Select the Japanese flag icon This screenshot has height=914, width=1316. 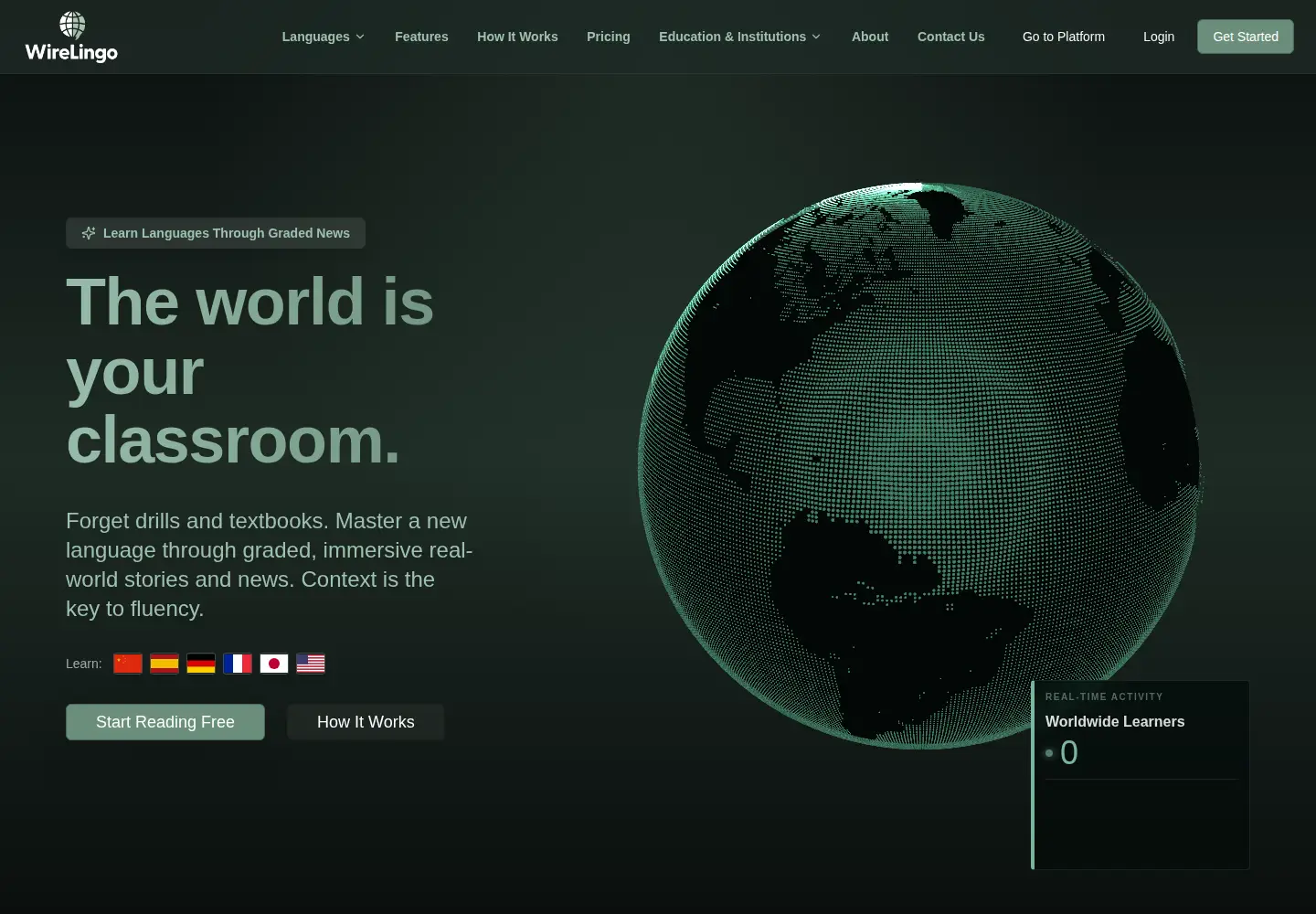(x=274, y=664)
